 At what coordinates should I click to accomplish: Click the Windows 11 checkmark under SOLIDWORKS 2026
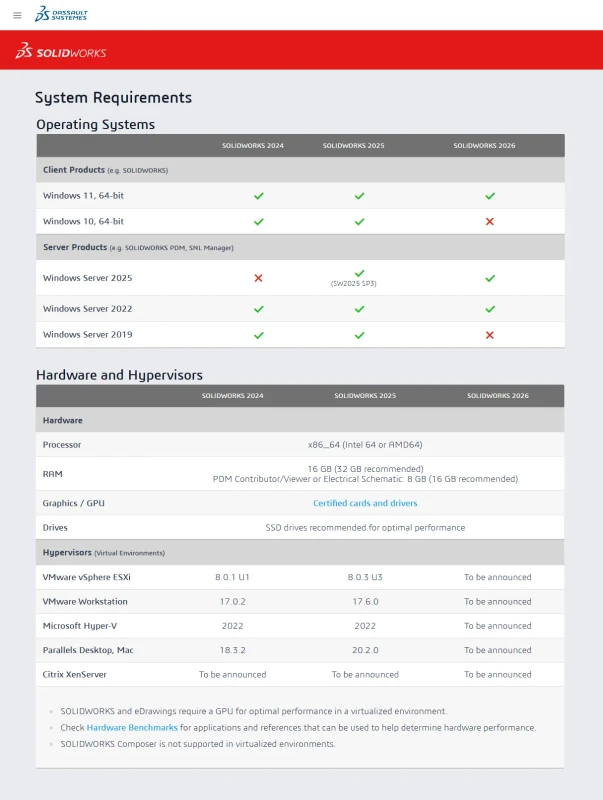tap(490, 196)
